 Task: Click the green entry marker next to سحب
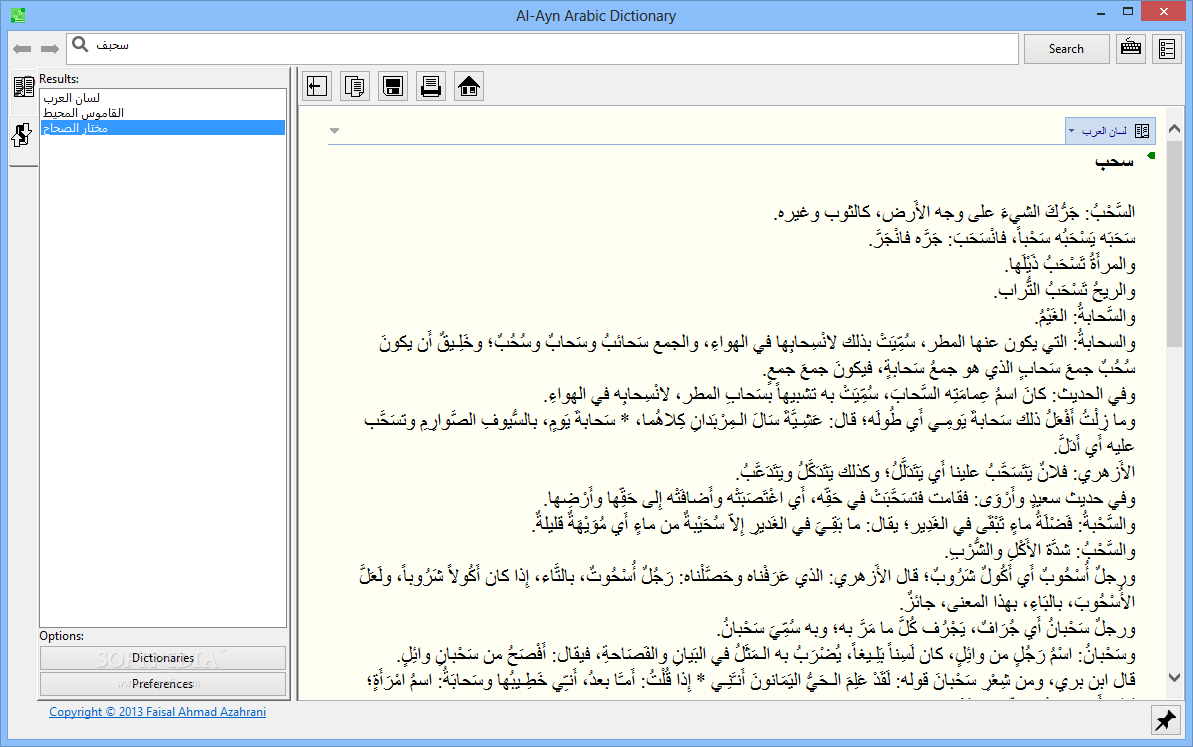point(1151,156)
